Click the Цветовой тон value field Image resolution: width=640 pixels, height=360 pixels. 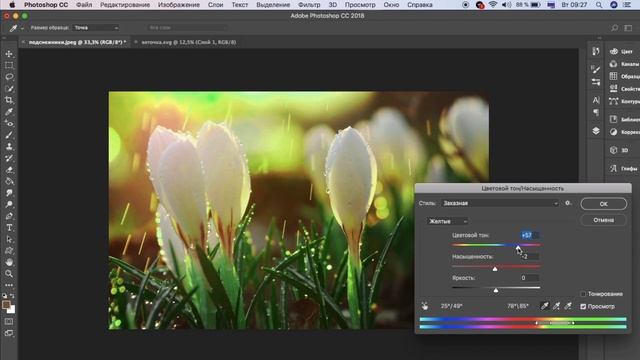tap(529, 235)
